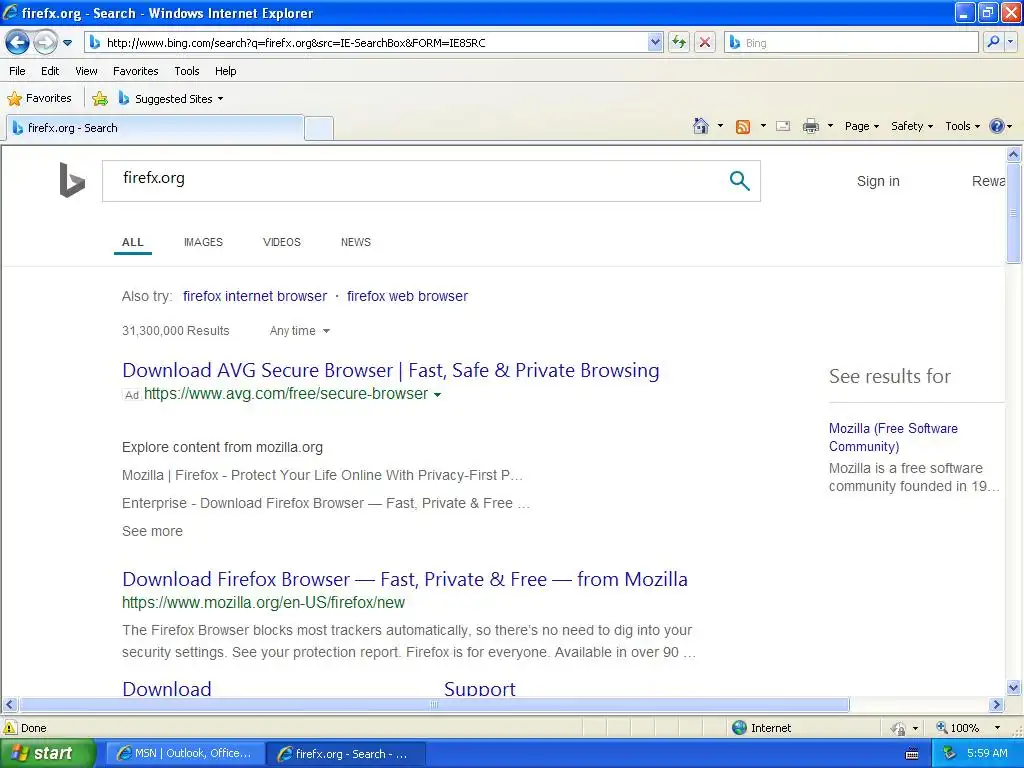Click the Add to Favorites Bar icon
Viewport: 1024px width, 768px height.
pos(100,99)
